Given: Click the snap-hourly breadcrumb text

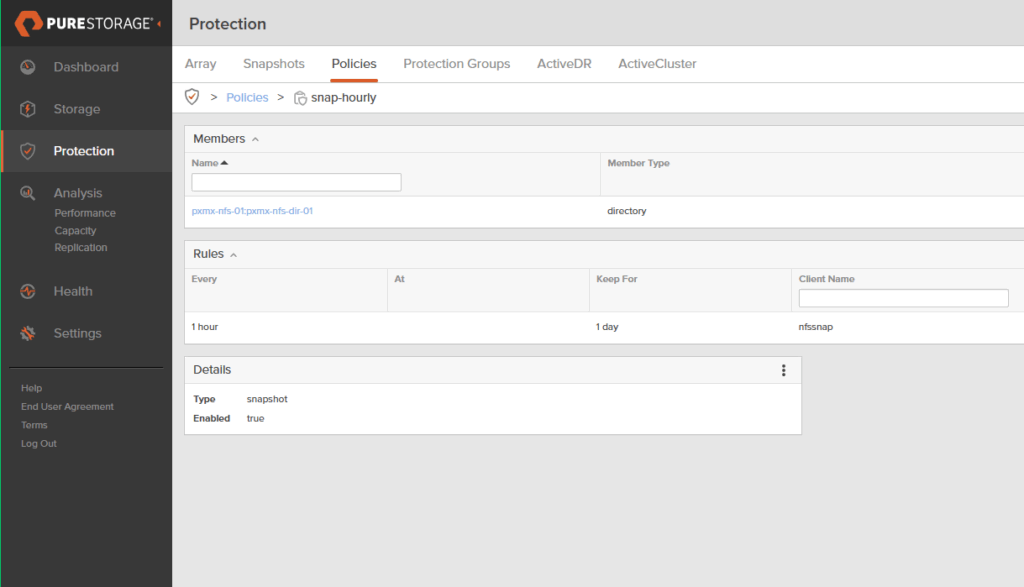Looking at the screenshot, I should (344, 97).
